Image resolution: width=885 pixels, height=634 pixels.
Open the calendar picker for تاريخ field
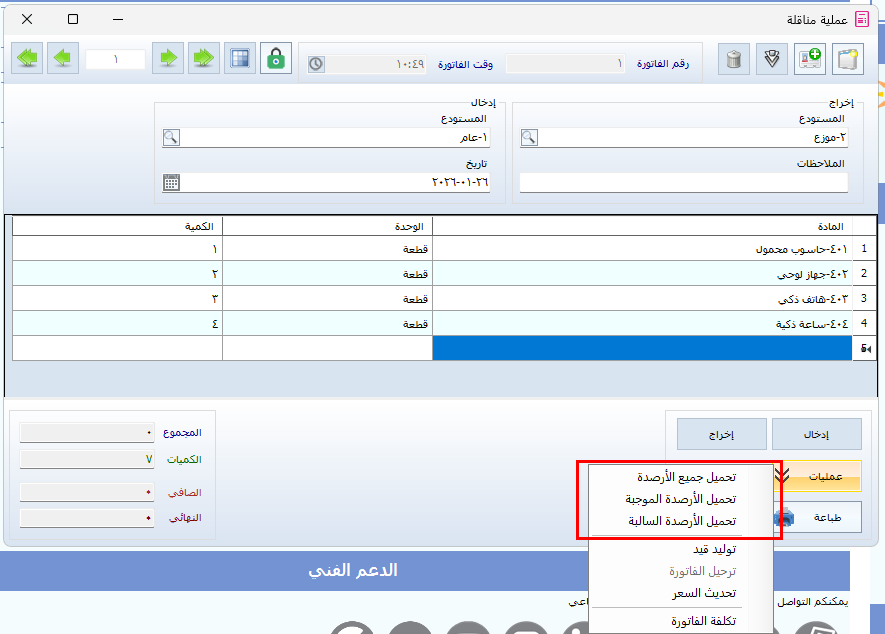pyautogui.click(x=171, y=183)
